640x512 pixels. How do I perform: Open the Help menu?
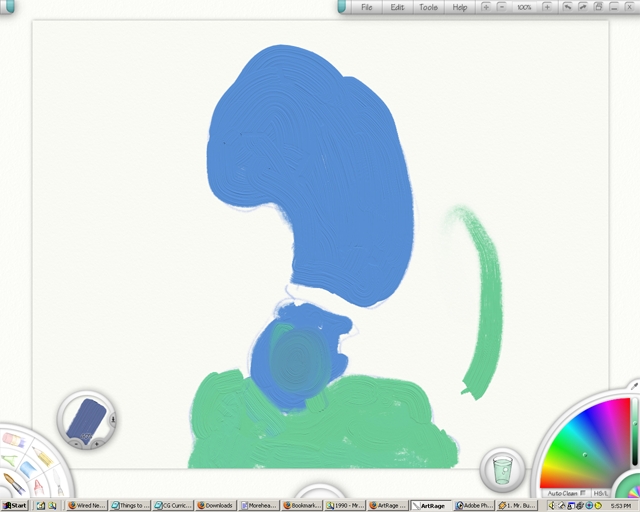click(460, 7)
